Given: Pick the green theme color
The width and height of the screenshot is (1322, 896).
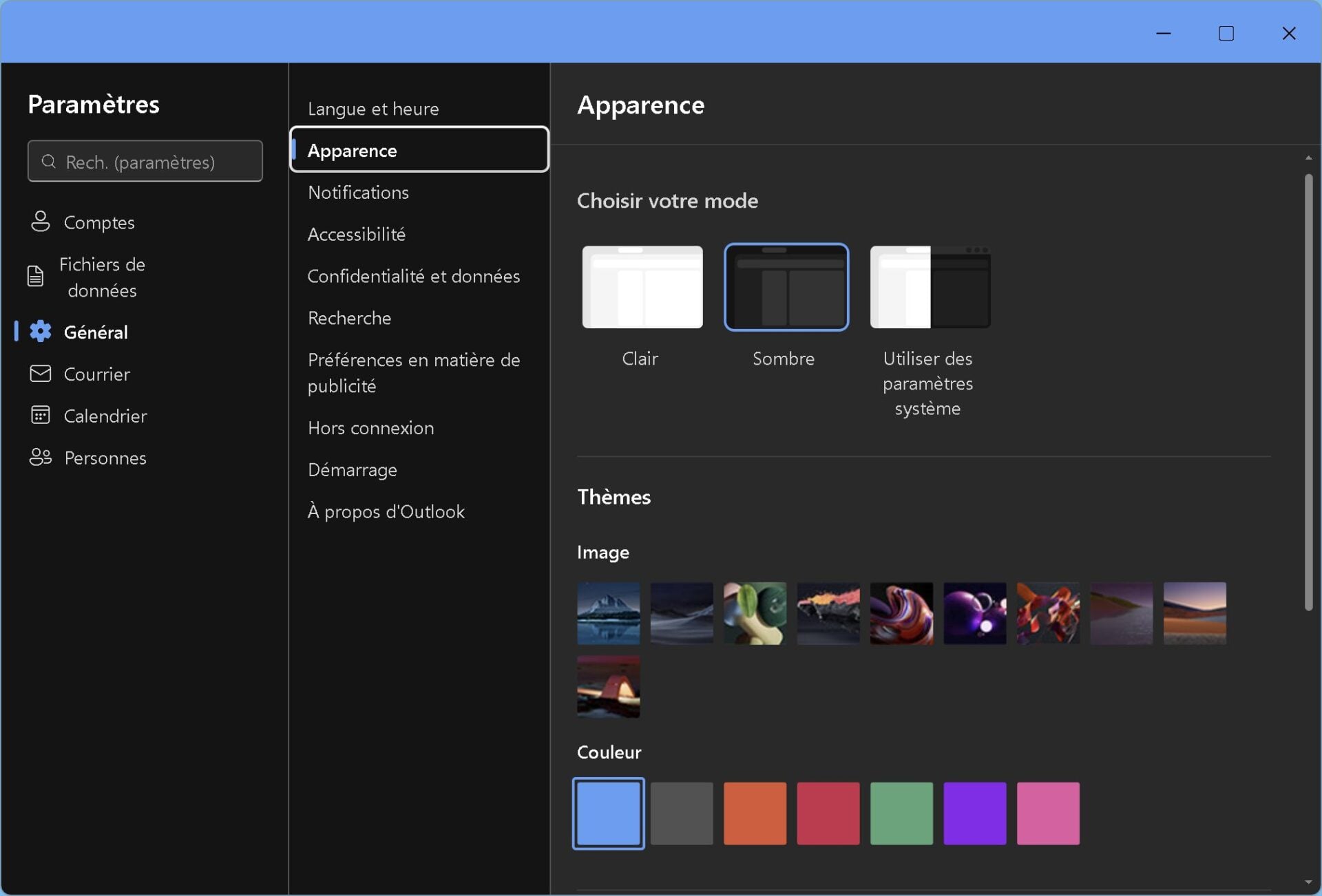Looking at the screenshot, I should [901, 813].
